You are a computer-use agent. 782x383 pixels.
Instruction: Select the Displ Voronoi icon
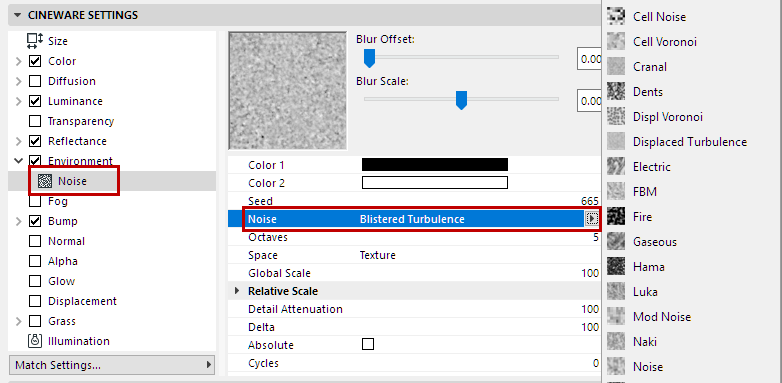click(616, 116)
